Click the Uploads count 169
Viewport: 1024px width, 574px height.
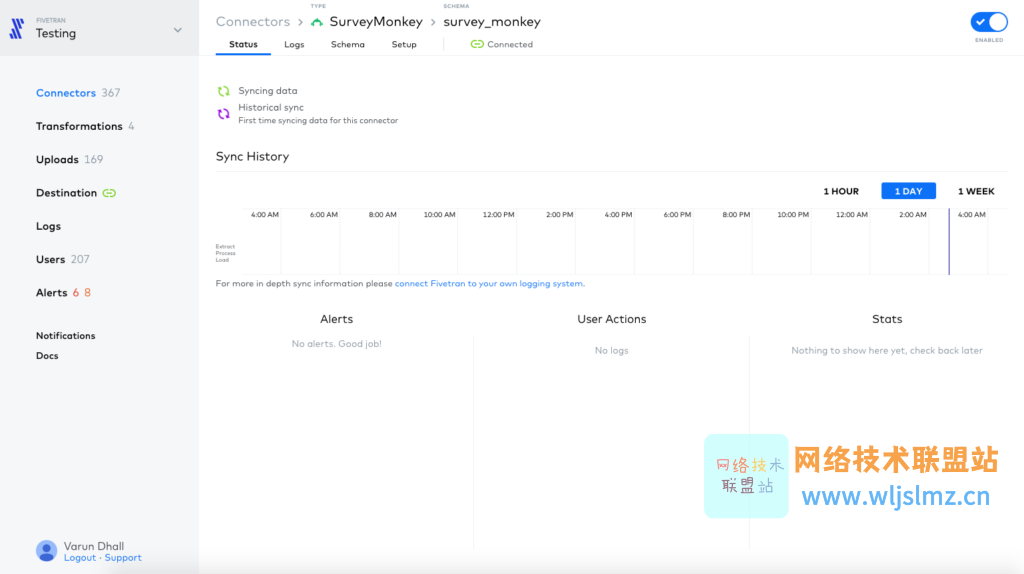[93, 159]
